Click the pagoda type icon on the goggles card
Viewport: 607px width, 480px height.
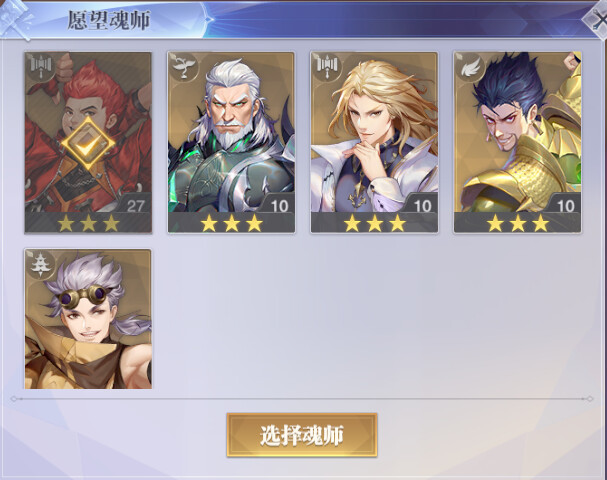pyautogui.click(x=40, y=264)
